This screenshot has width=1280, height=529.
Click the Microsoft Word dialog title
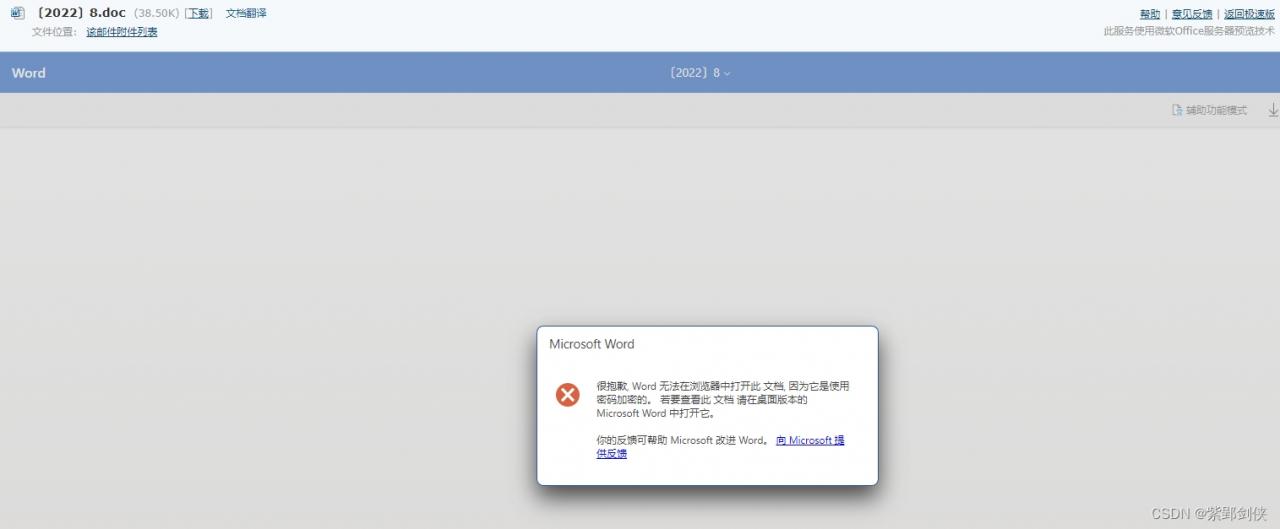592,344
